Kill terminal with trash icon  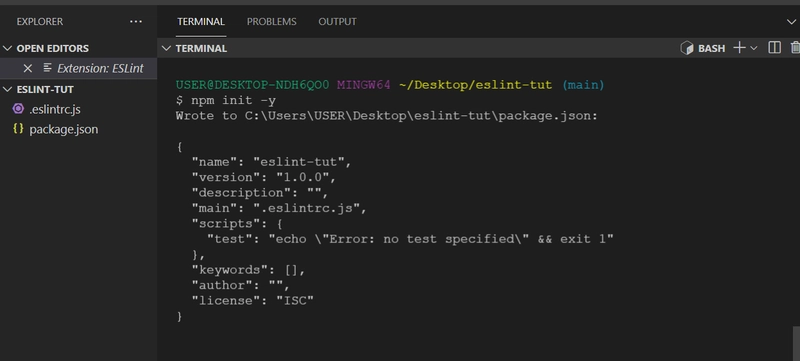pos(795,48)
